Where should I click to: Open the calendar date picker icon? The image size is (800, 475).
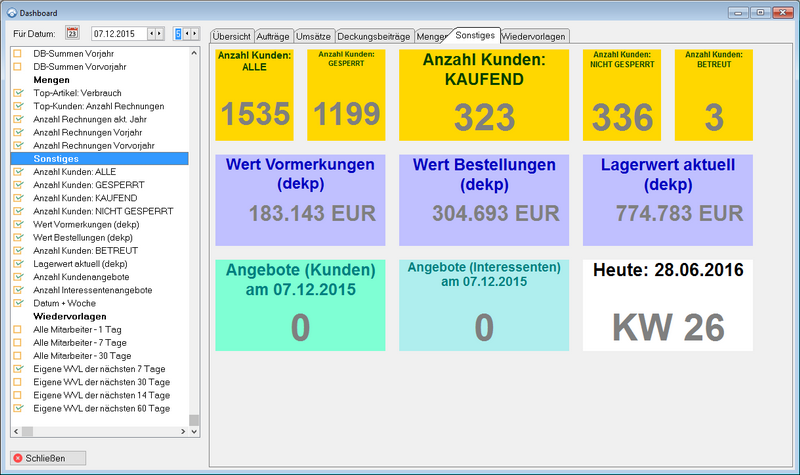72,34
